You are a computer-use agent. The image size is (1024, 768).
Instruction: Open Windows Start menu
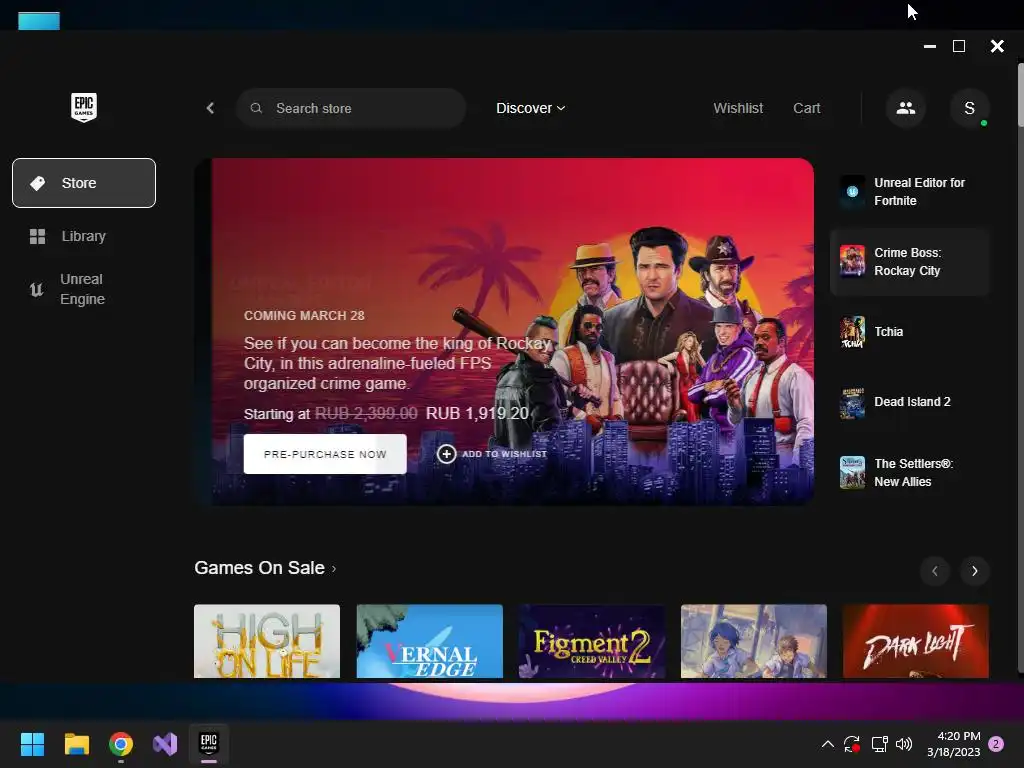[x=32, y=744]
